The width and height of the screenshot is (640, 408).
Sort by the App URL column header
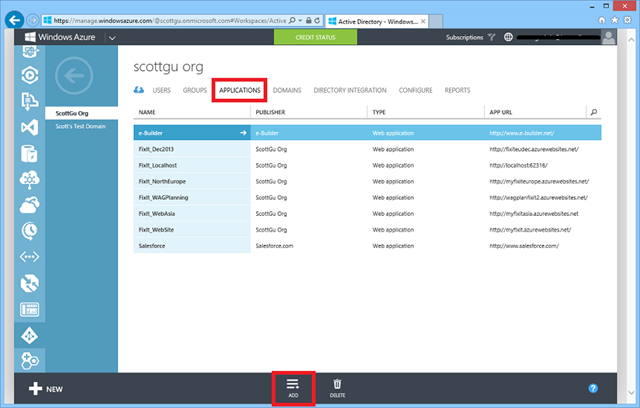pyautogui.click(x=500, y=112)
